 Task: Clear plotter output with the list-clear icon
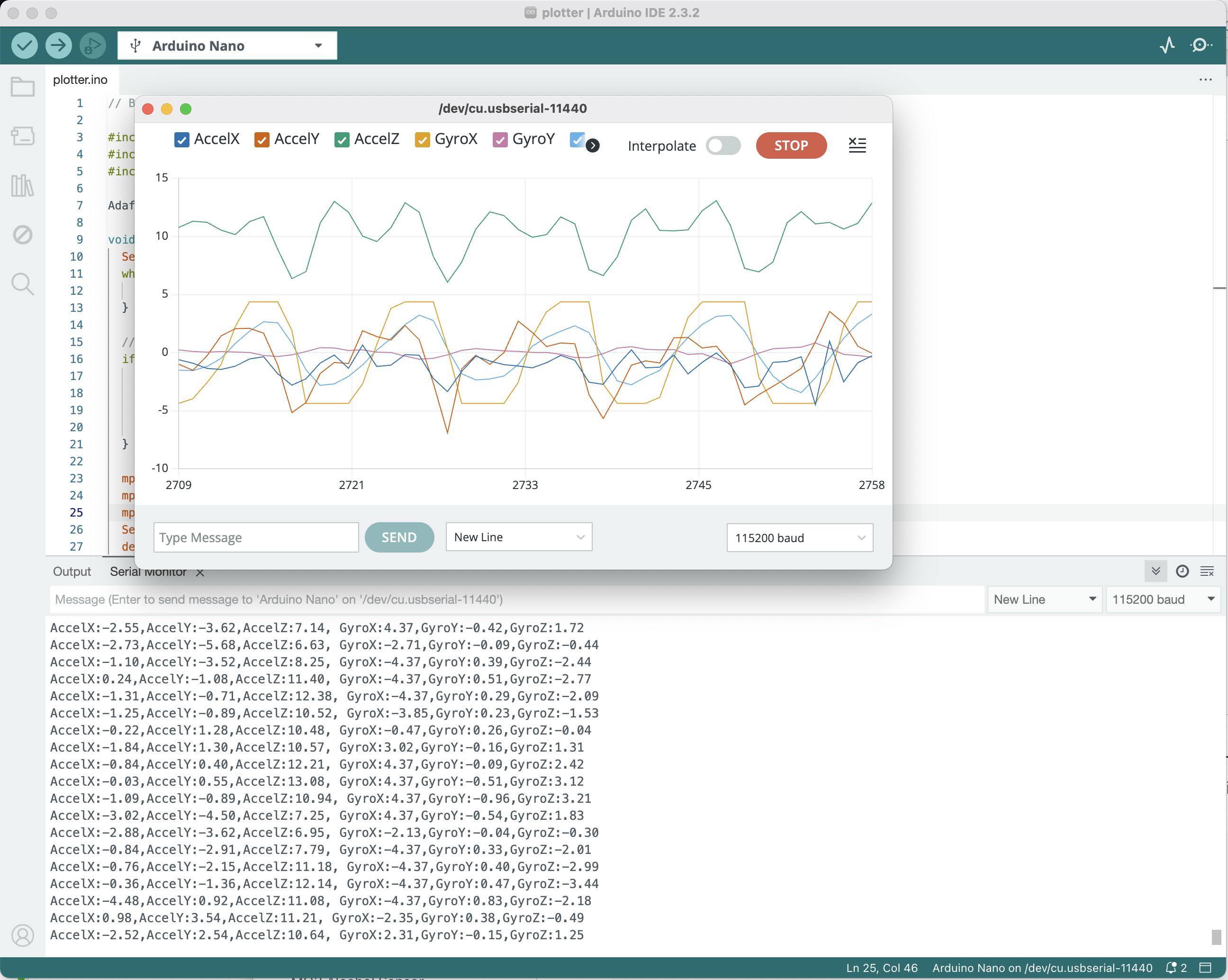[857, 145]
